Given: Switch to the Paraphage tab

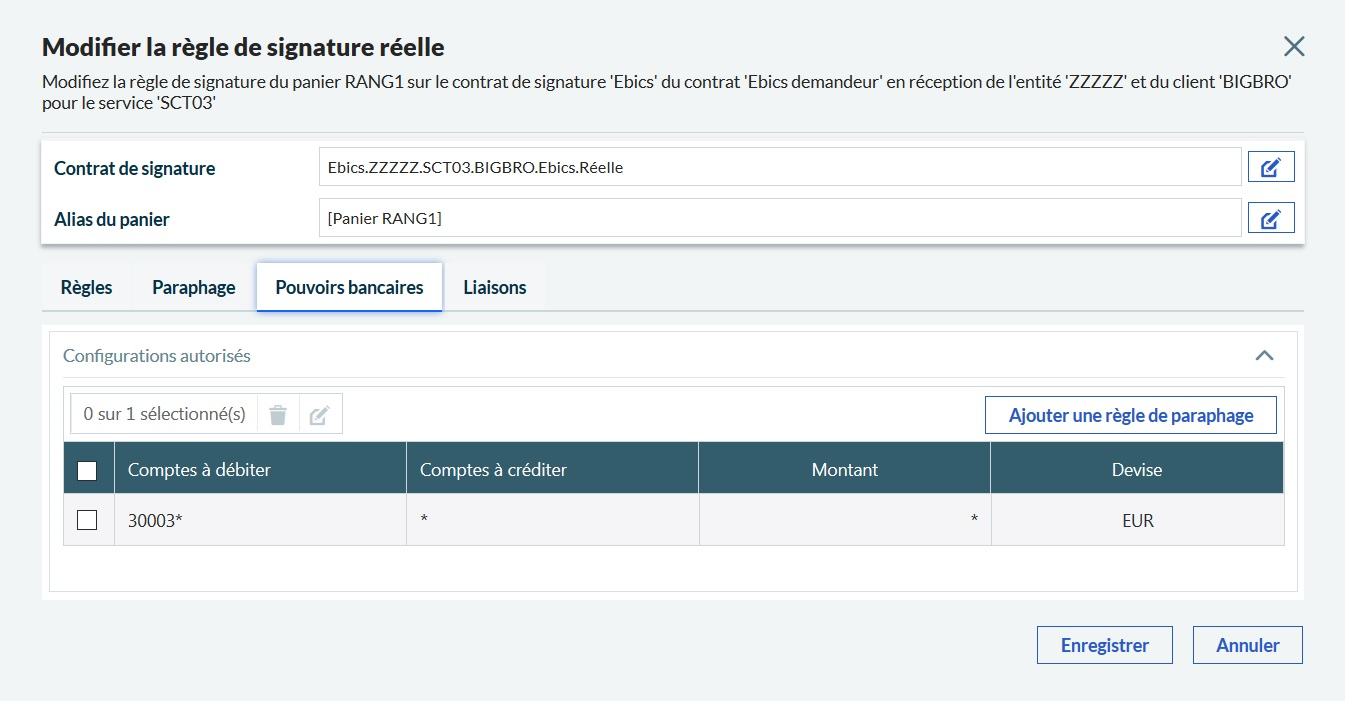Looking at the screenshot, I should coord(193,287).
